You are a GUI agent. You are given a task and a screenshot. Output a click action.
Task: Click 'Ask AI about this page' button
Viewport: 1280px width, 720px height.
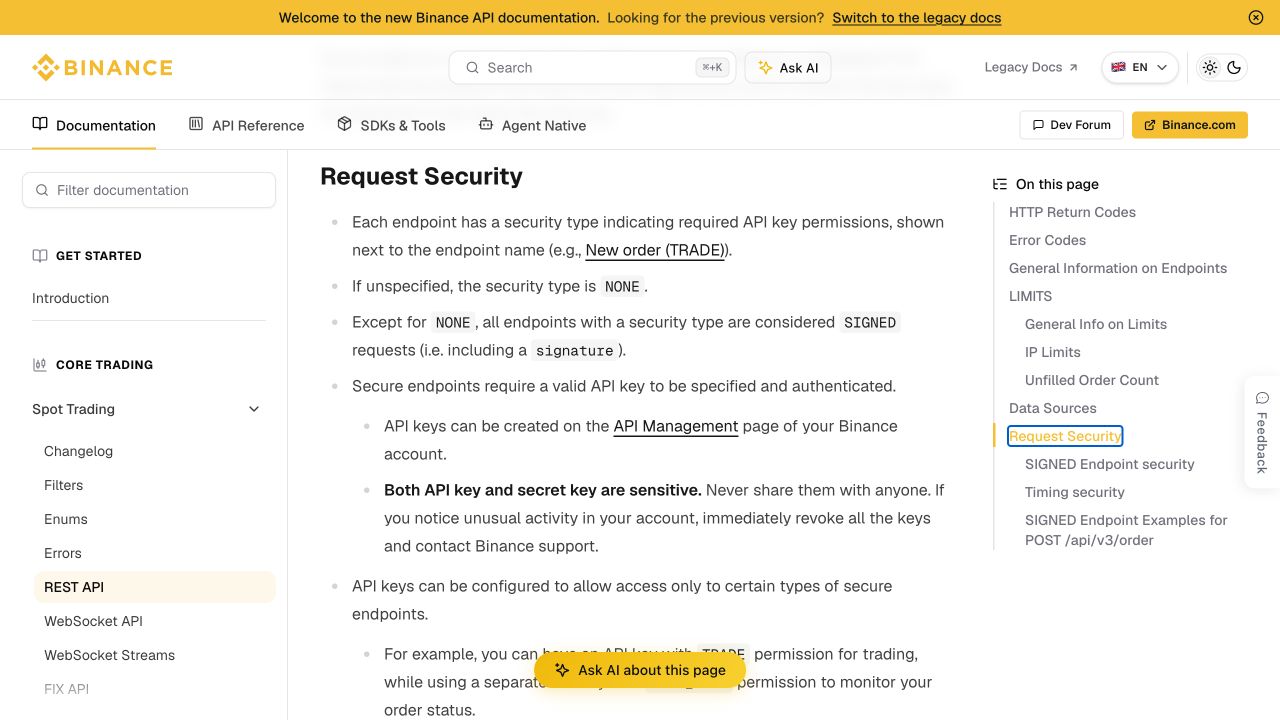[x=640, y=670]
